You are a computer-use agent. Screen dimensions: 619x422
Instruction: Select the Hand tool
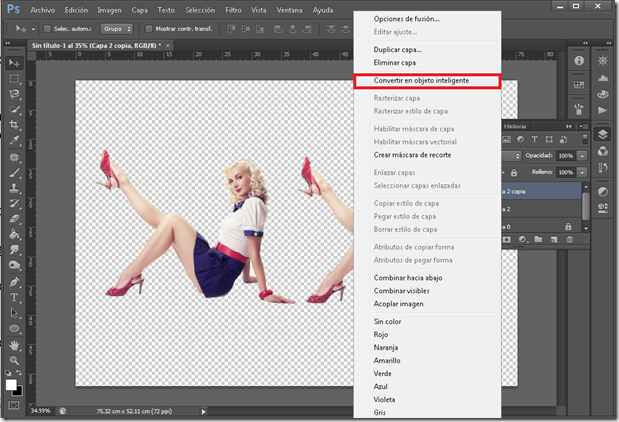coord(14,343)
